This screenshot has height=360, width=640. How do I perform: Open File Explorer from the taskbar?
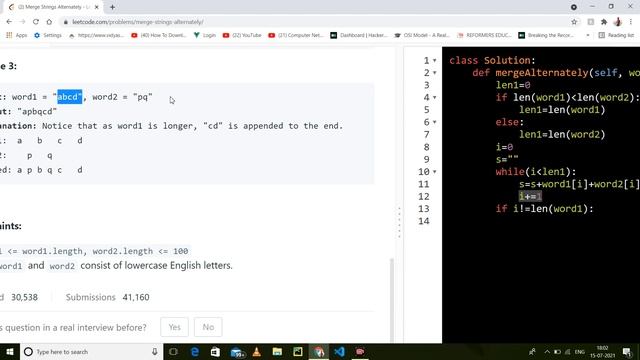click(277, 351)
